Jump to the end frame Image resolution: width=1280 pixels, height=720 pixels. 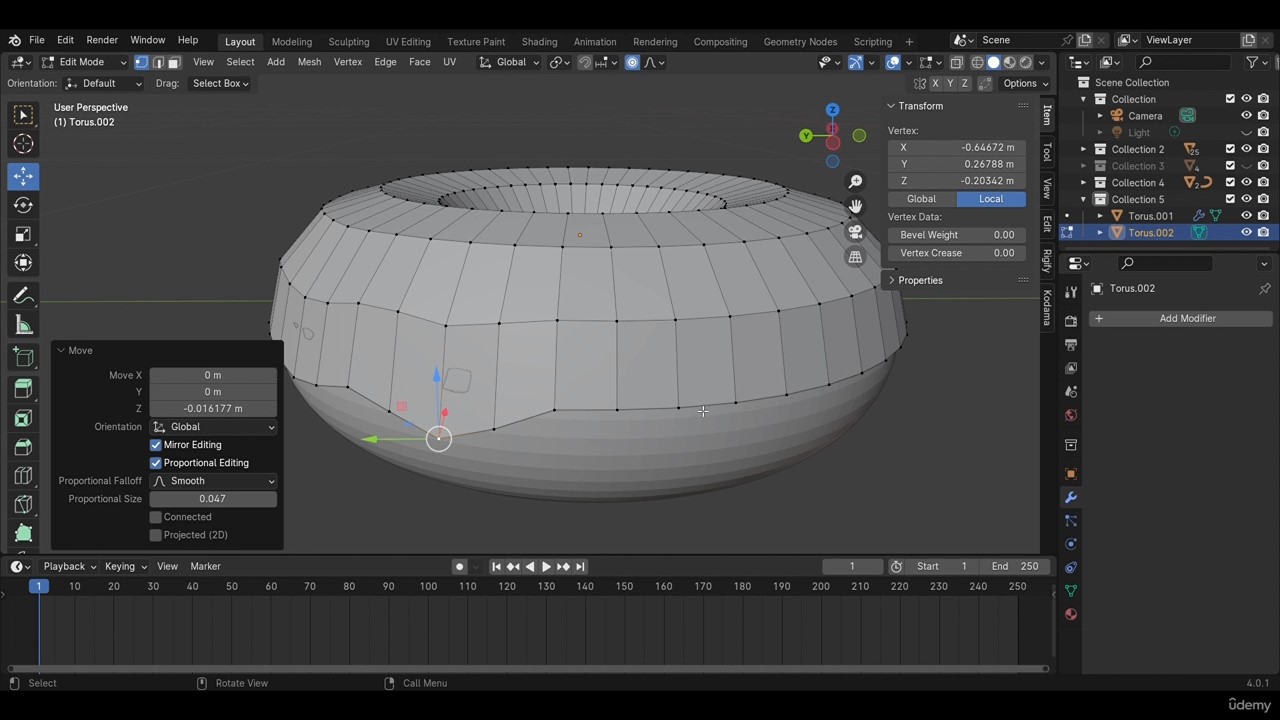[580, 567]
